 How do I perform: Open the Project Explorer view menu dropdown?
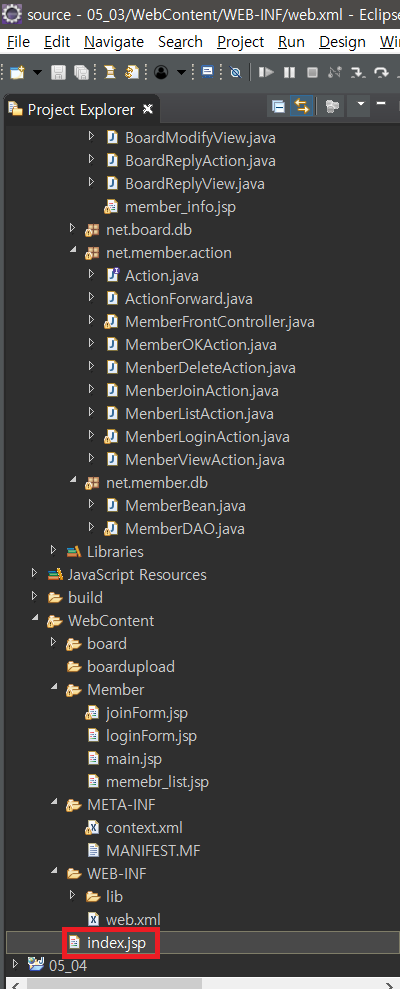click(360, 104)
